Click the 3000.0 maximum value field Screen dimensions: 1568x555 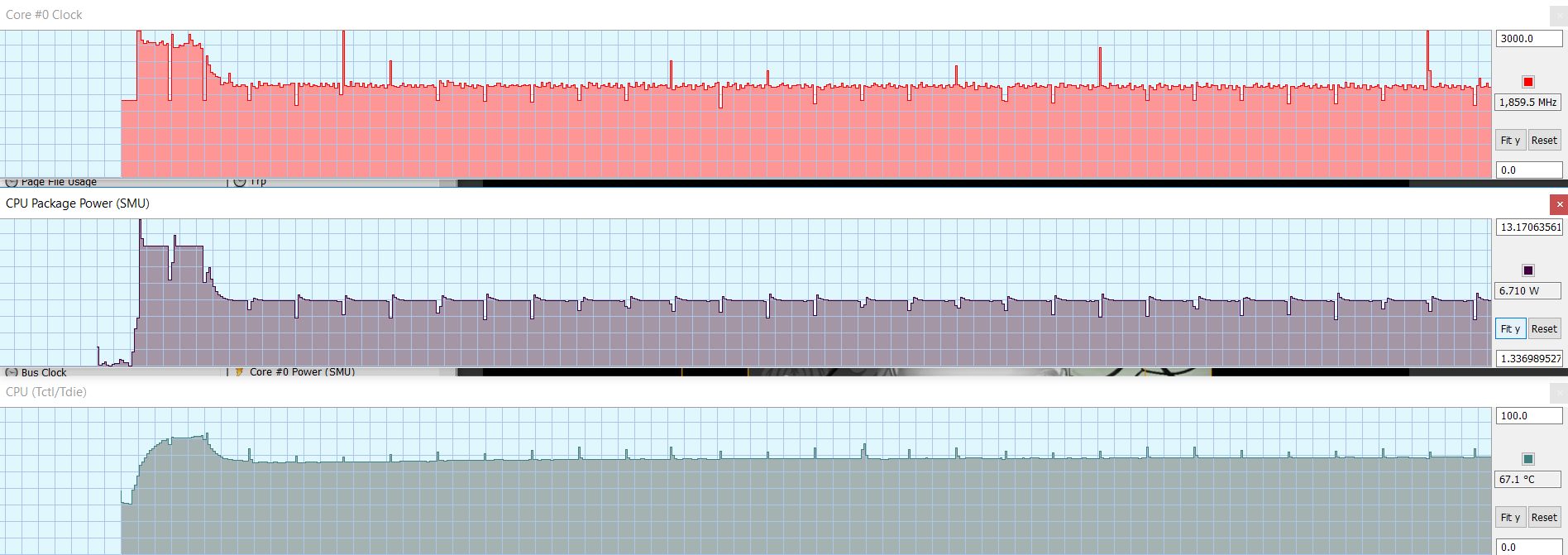[1528, 39]
